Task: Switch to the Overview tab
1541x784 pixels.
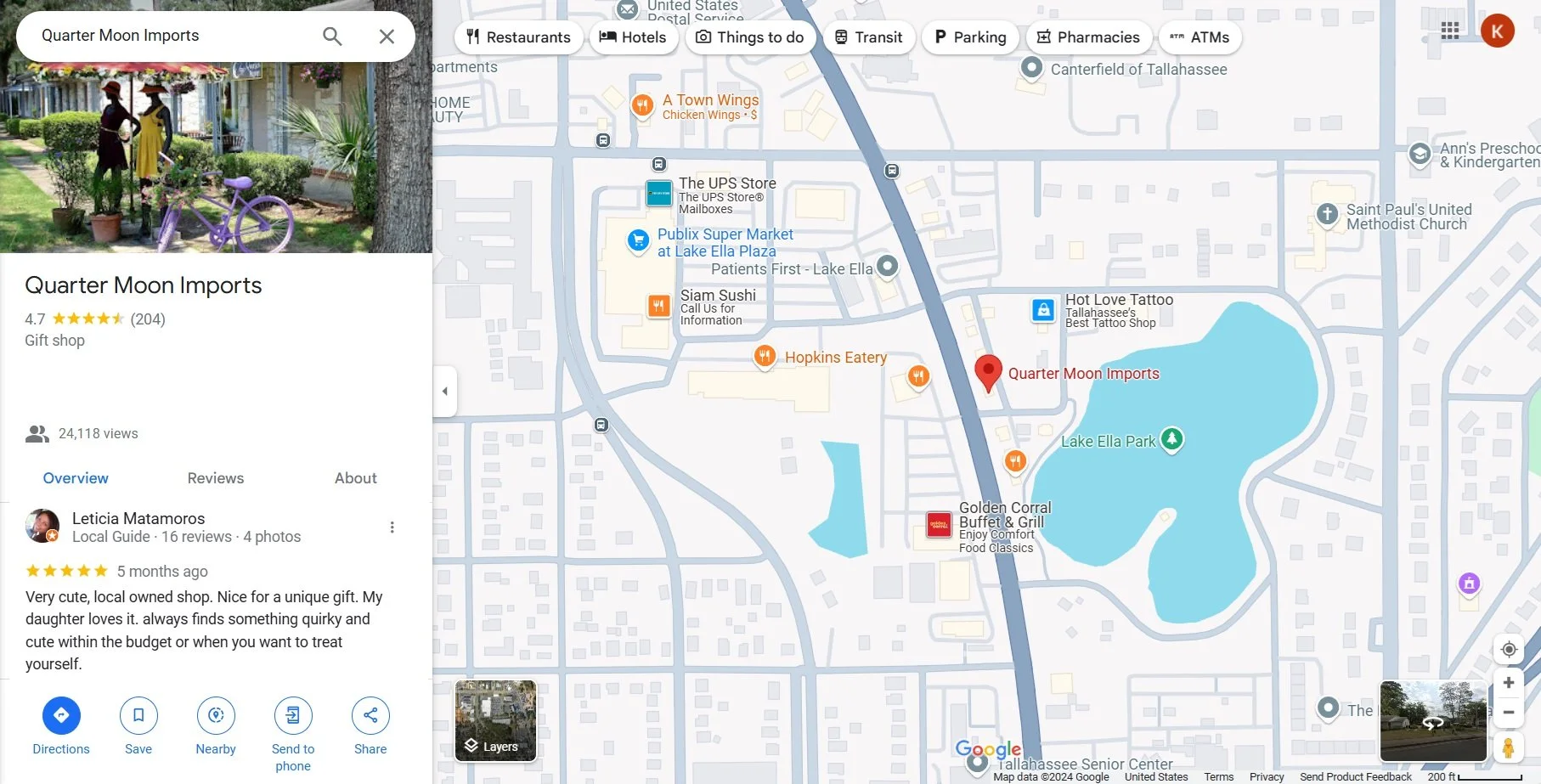Action: (x=76, y=478)
